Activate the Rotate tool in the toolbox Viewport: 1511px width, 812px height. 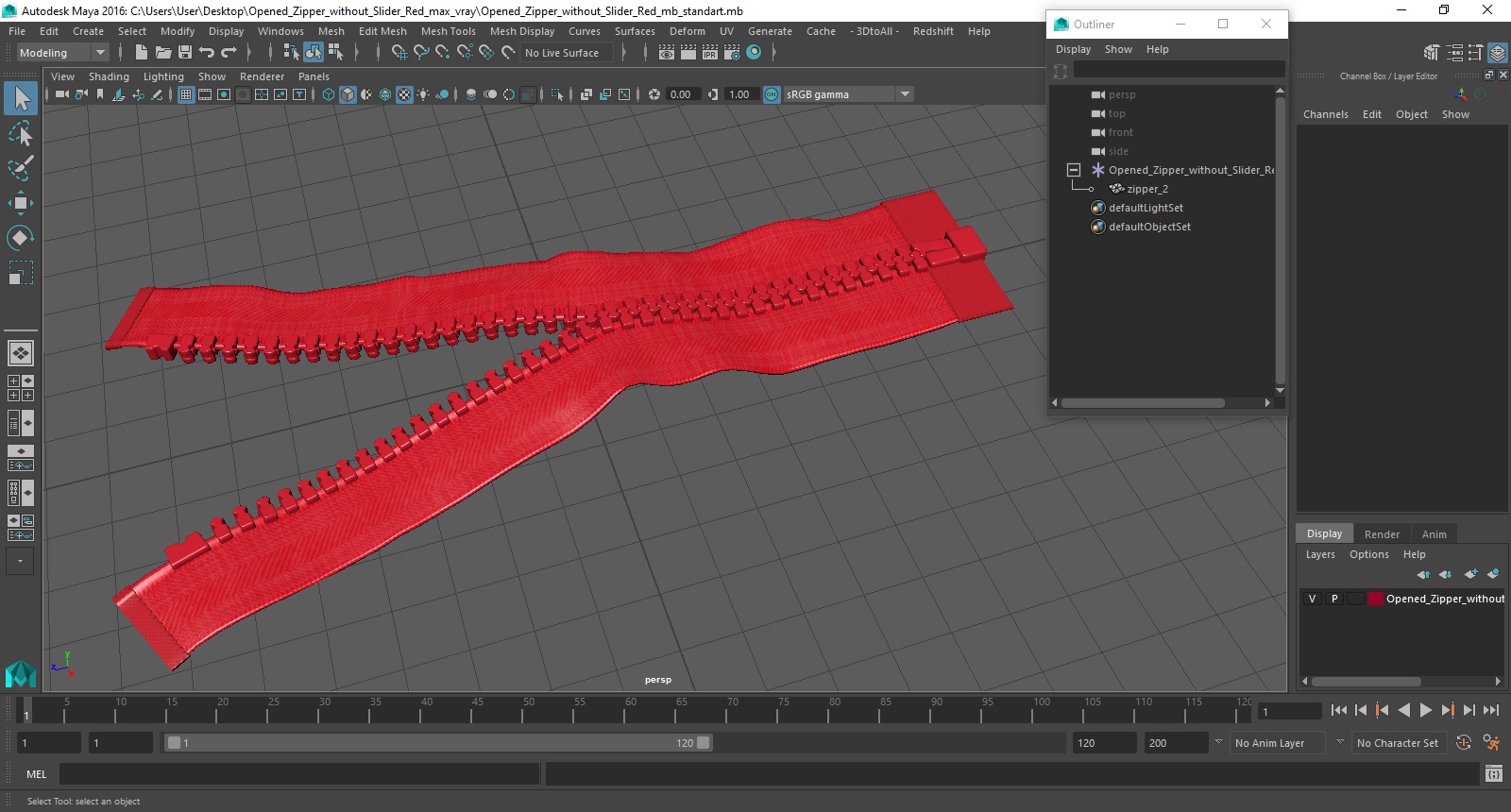pyautogui.click(x=20, y=238)
